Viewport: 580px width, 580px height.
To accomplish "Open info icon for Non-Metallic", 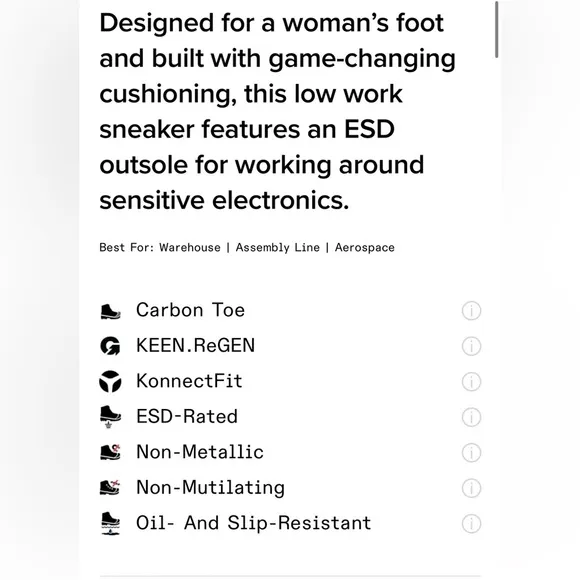I will tap(471, 452).
